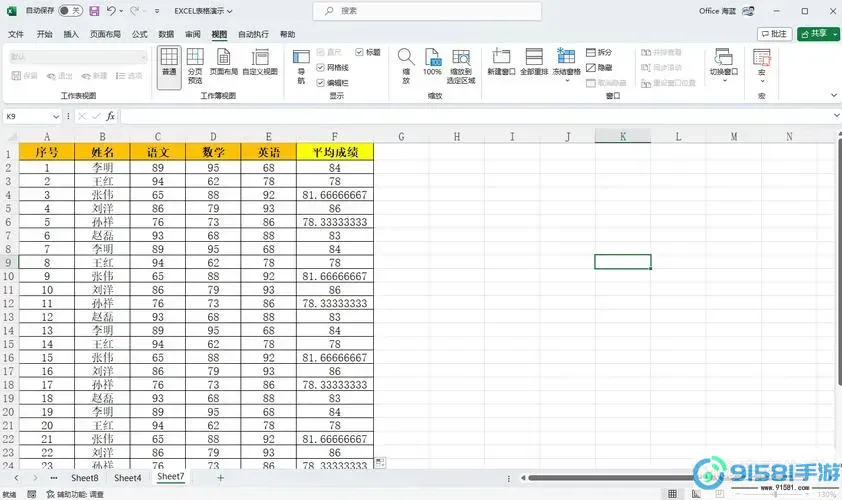Open the 文件 File tab
The width and height of the screenshot is (842, 500).
point(16,34)
